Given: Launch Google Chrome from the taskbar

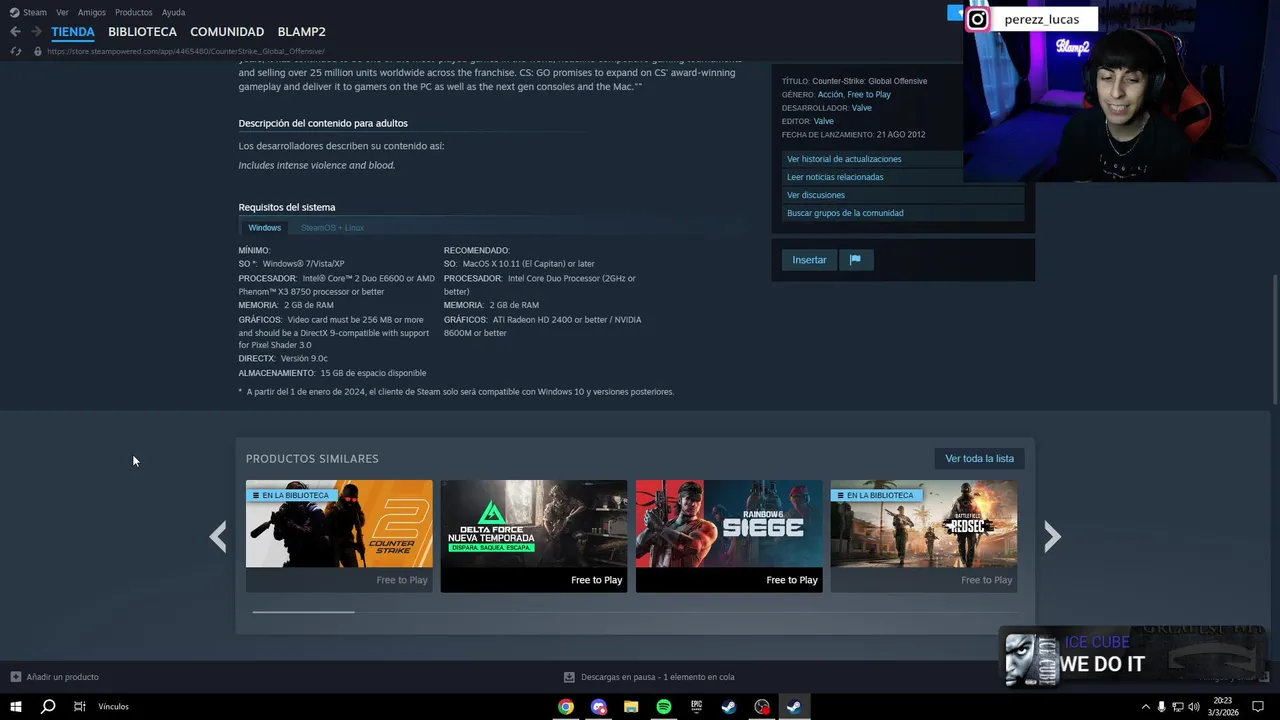Looking at the screenshot, I should click(x=566, y=707).
